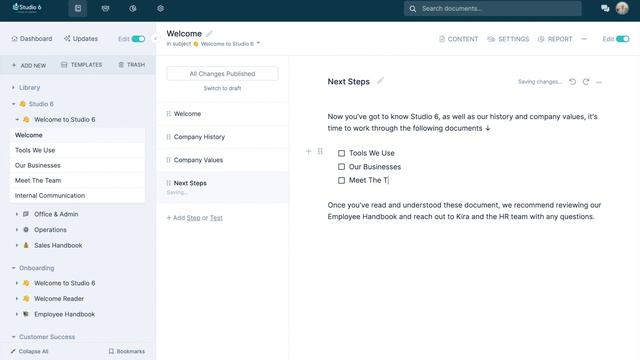Open the reports chart icon in top bar
Screen dimensions: 640x360
133,8
